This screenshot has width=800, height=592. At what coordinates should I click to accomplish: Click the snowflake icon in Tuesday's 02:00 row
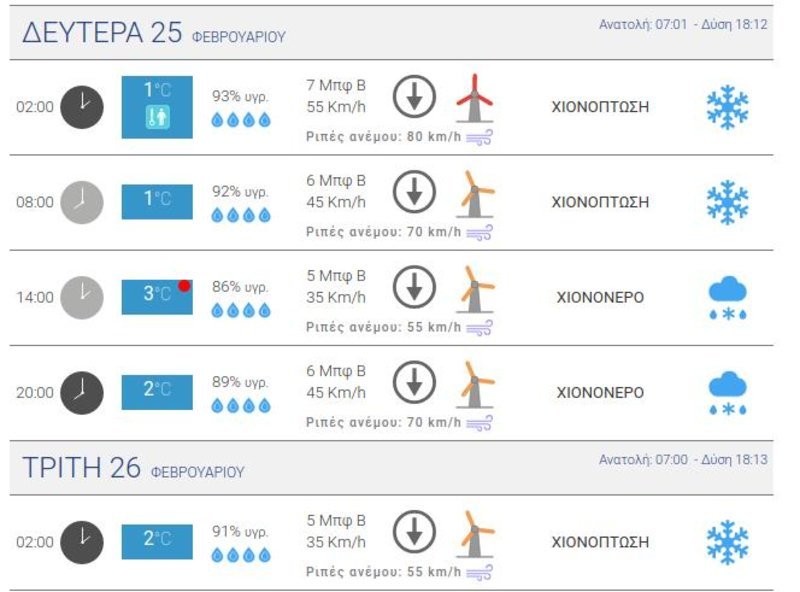coord(727,542)
